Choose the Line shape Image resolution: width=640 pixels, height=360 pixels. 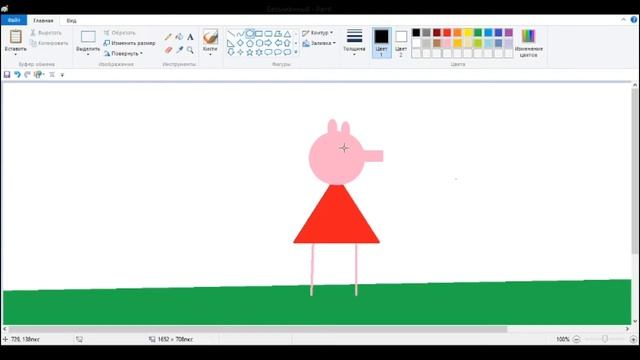[x=231, y=33]
